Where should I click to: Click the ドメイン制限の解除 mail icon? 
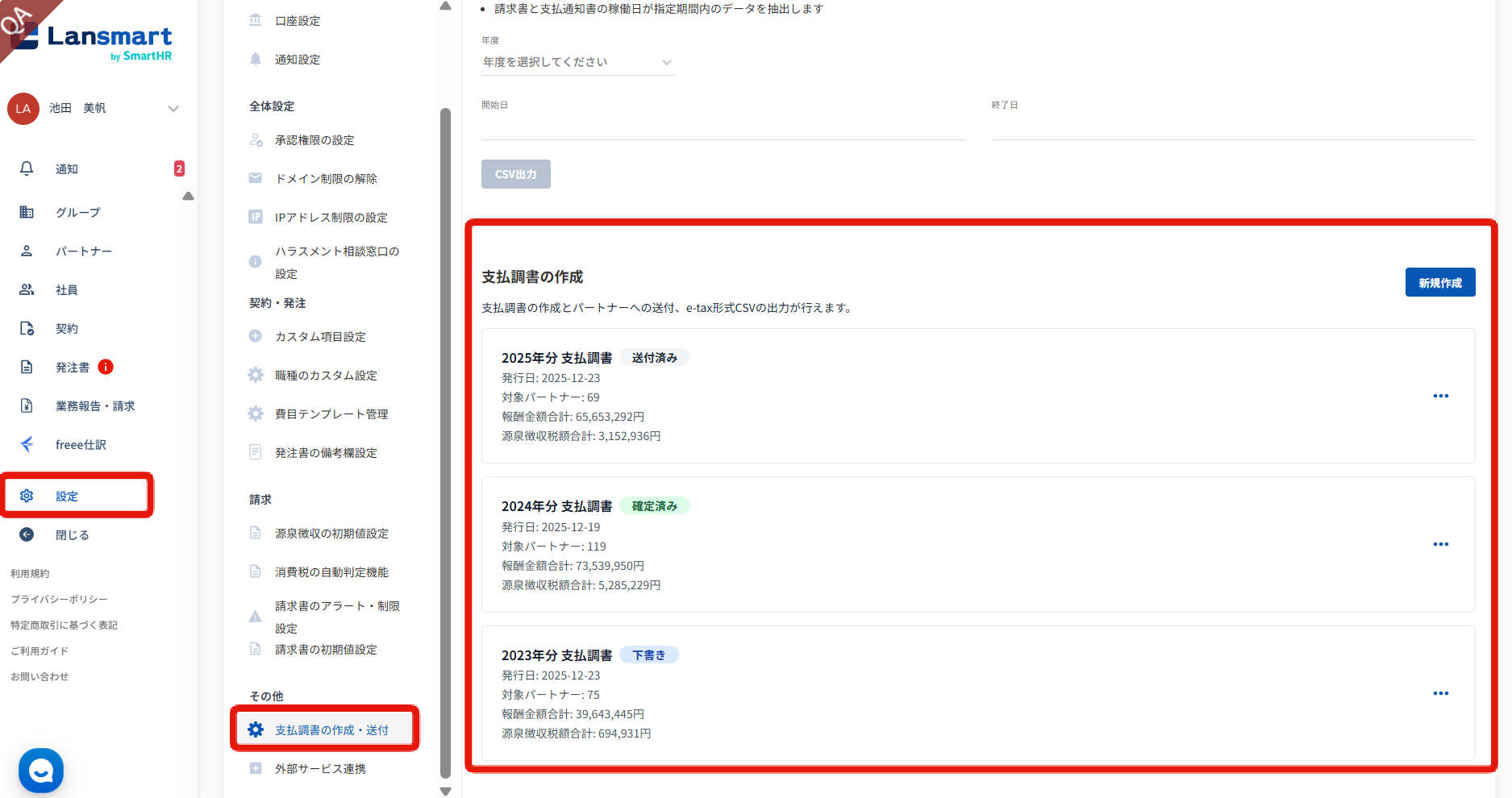256,178
